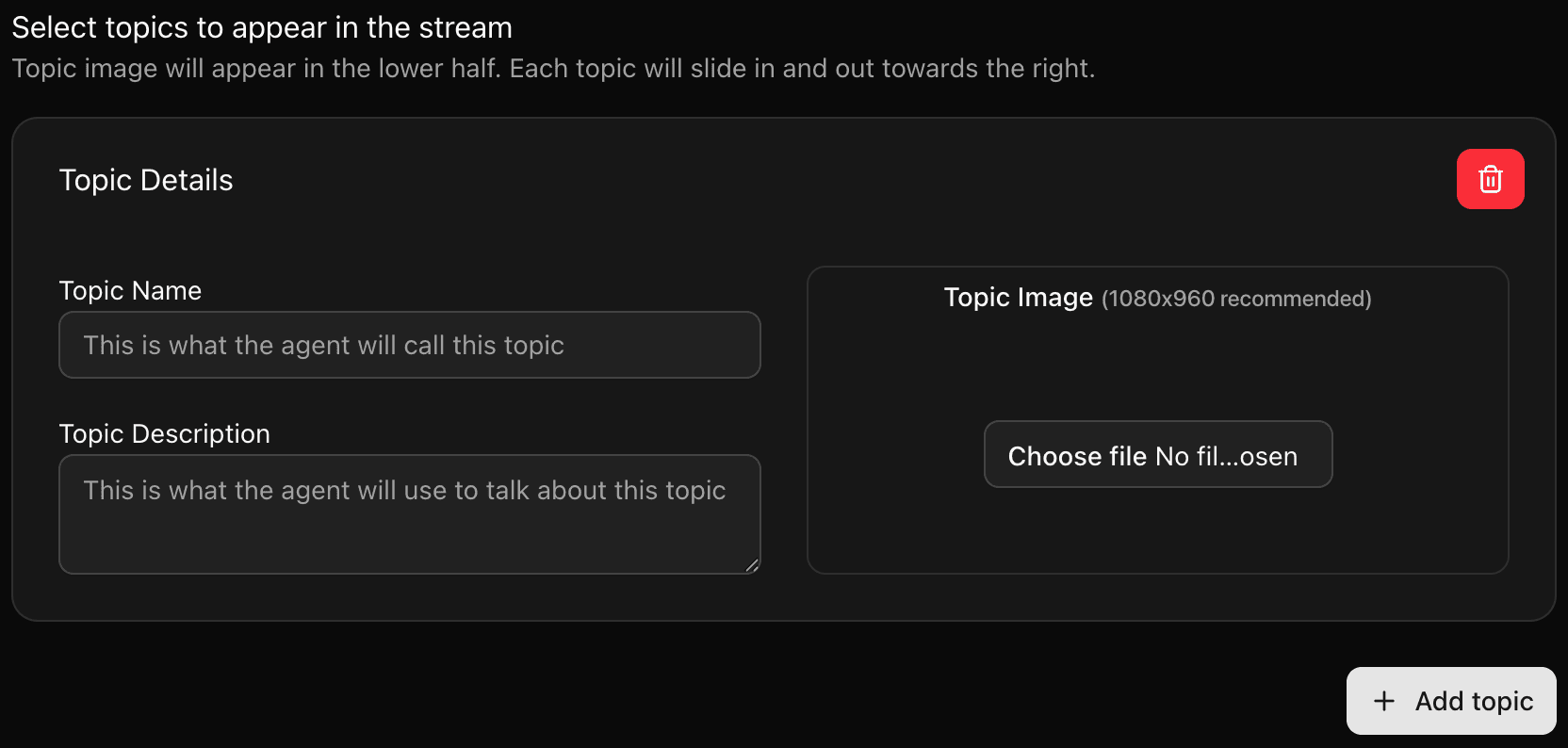This screenshot has width=1568, height=748.
Task: Open the file picker under Topic Image
Action: (x=1157, y=455)
